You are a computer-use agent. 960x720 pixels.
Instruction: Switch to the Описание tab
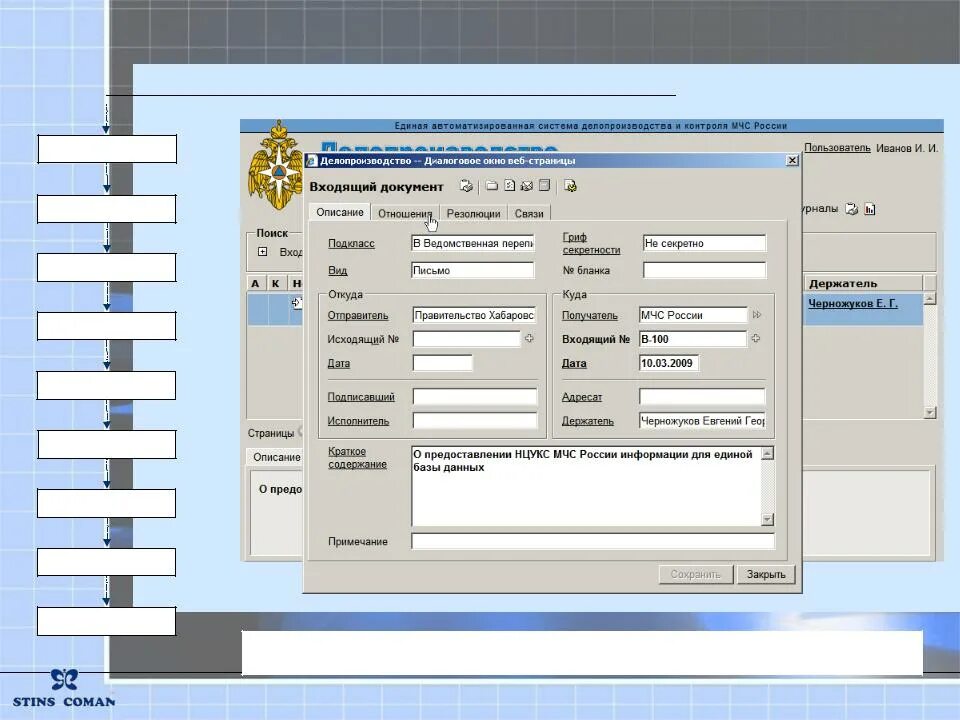point(340,212)
